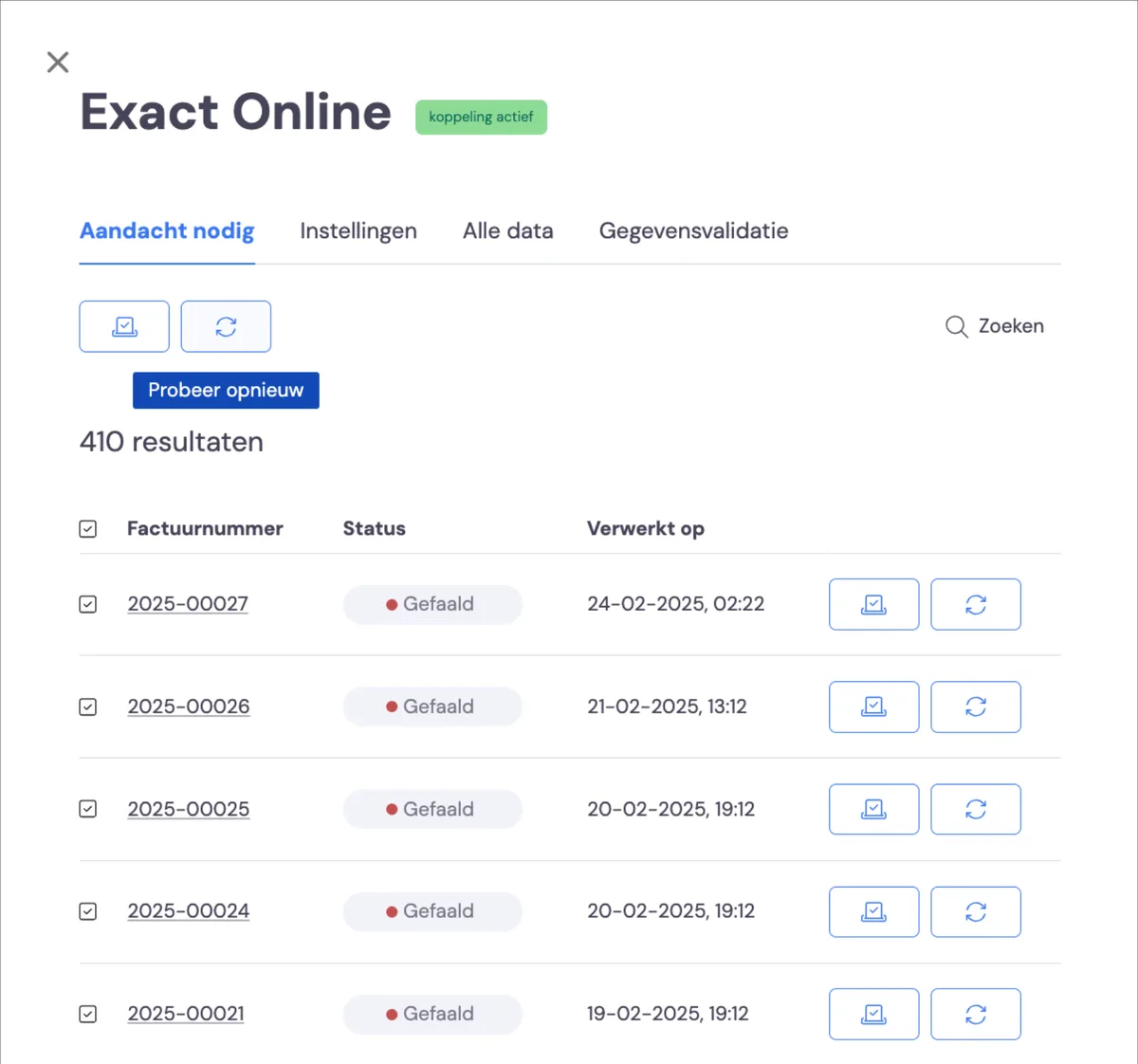Click the Status column header
Image resolution: width=1138 pixels, height=1064 pixels.
point(375,529)
